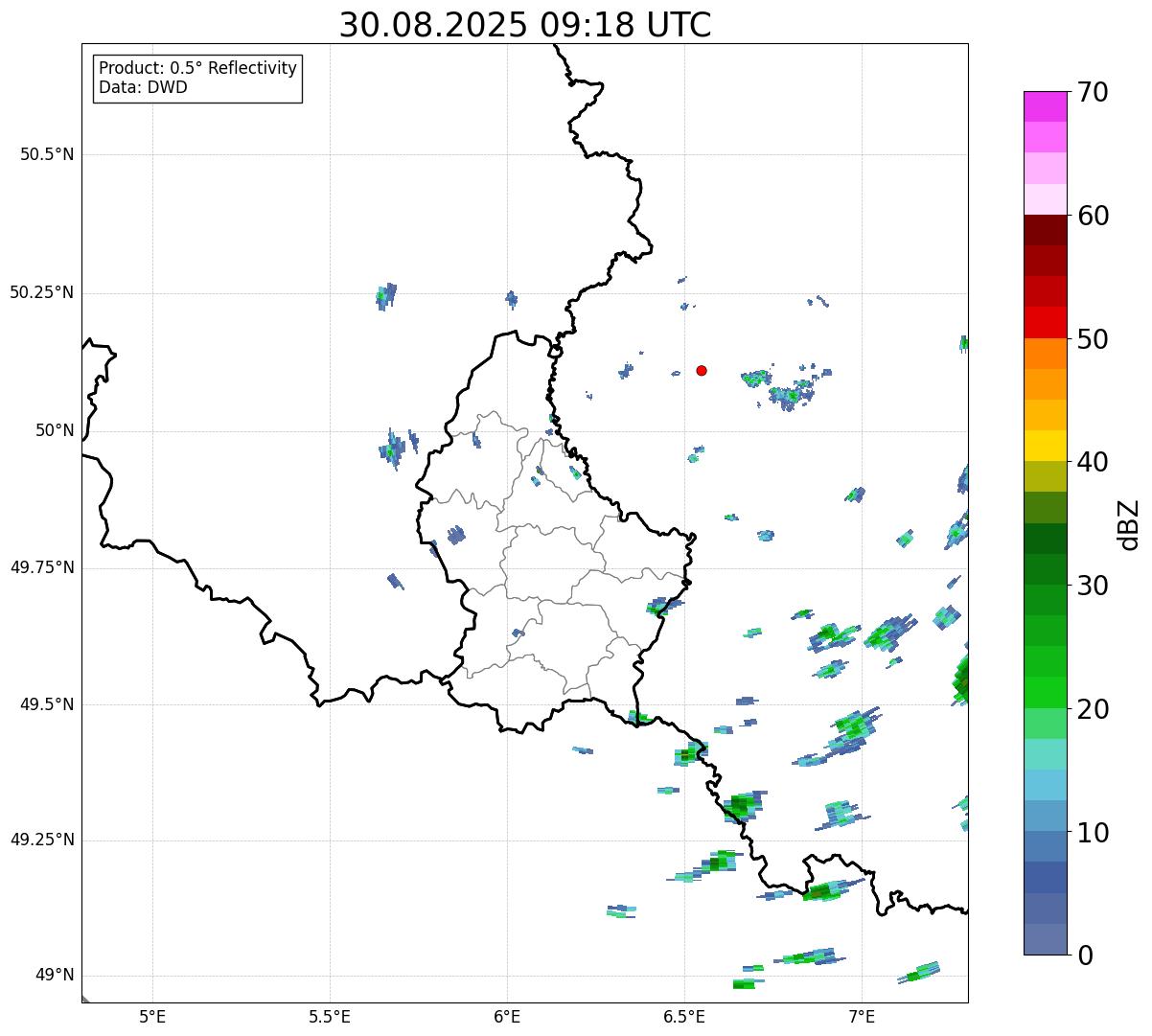Click the 50.25°N latitude tick label
This screenshot has width=1152, height=1036.
click(x=42, y=293)
